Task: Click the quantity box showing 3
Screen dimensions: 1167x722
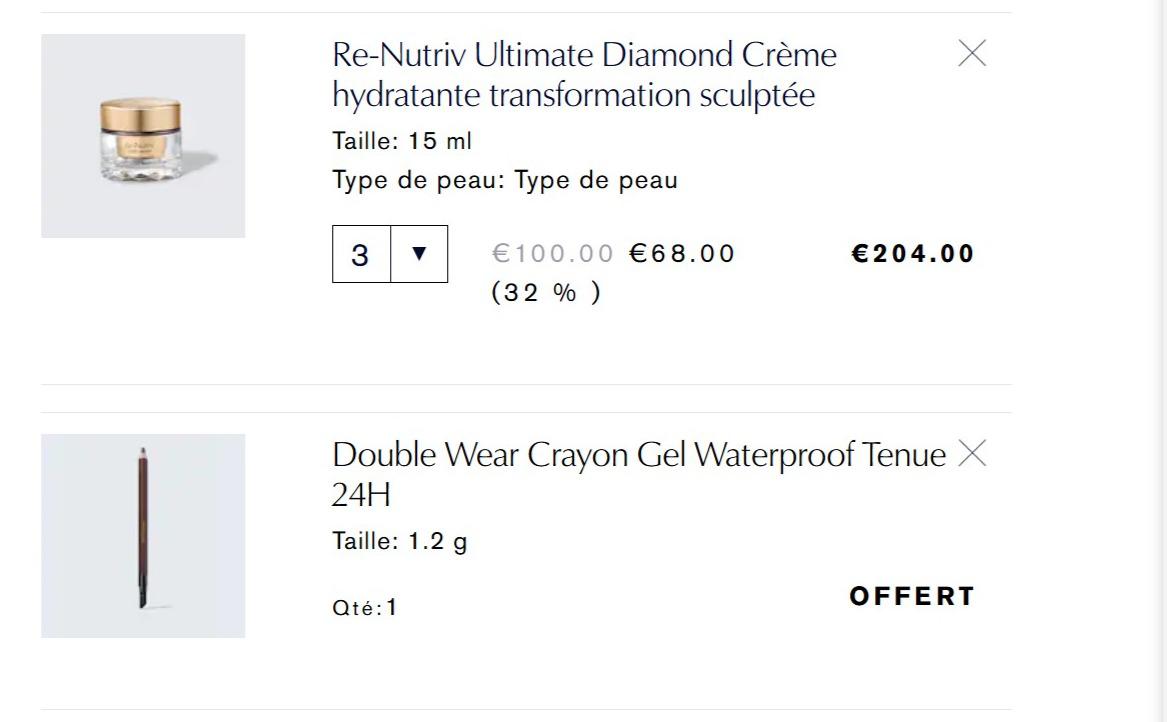Action: (x=361, y=255)
